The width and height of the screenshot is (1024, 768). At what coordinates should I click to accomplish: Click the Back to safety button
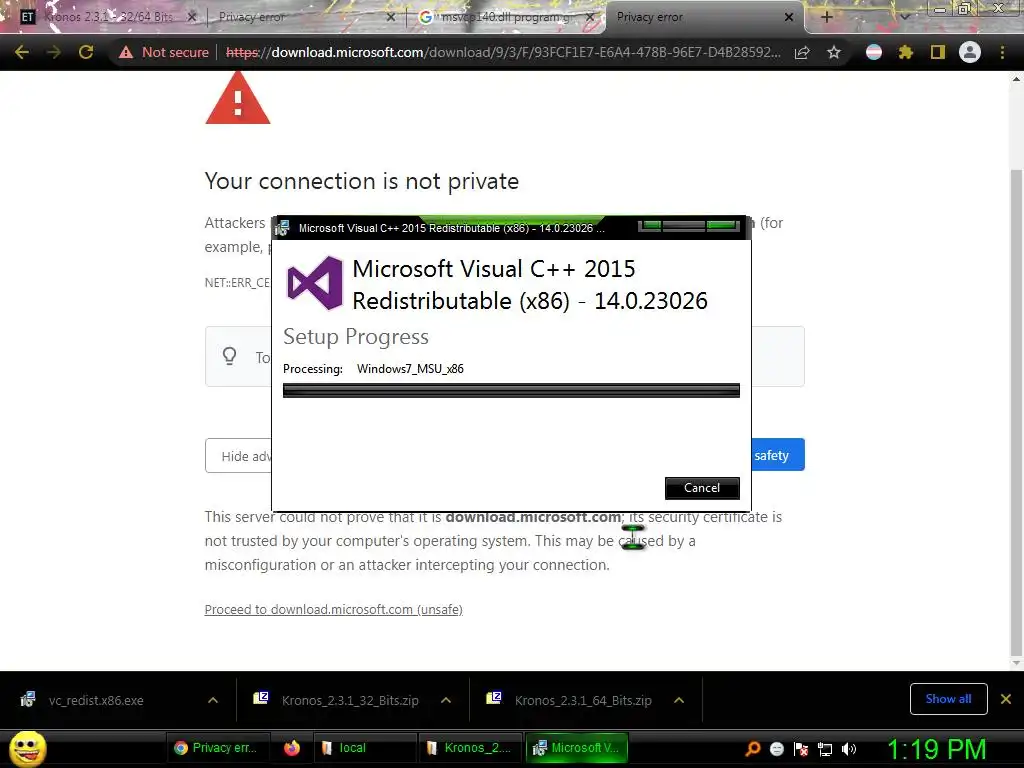tap(778, 455)
